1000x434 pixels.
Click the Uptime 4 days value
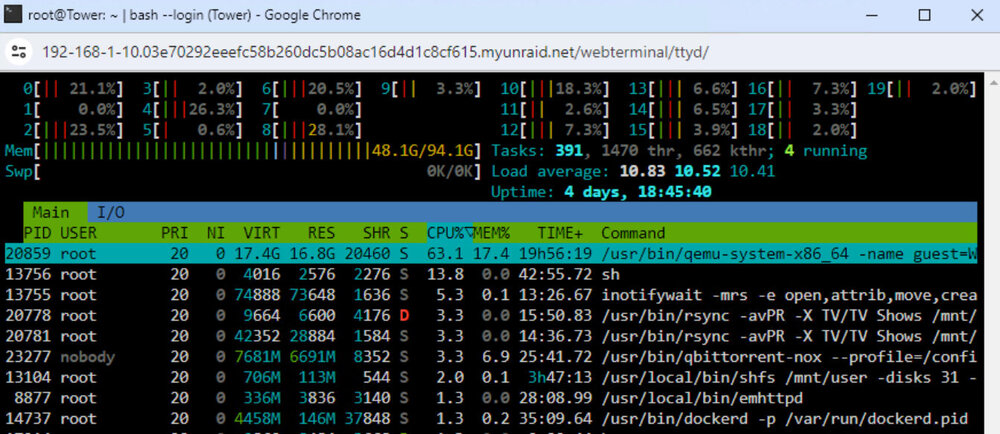[638, 192]
